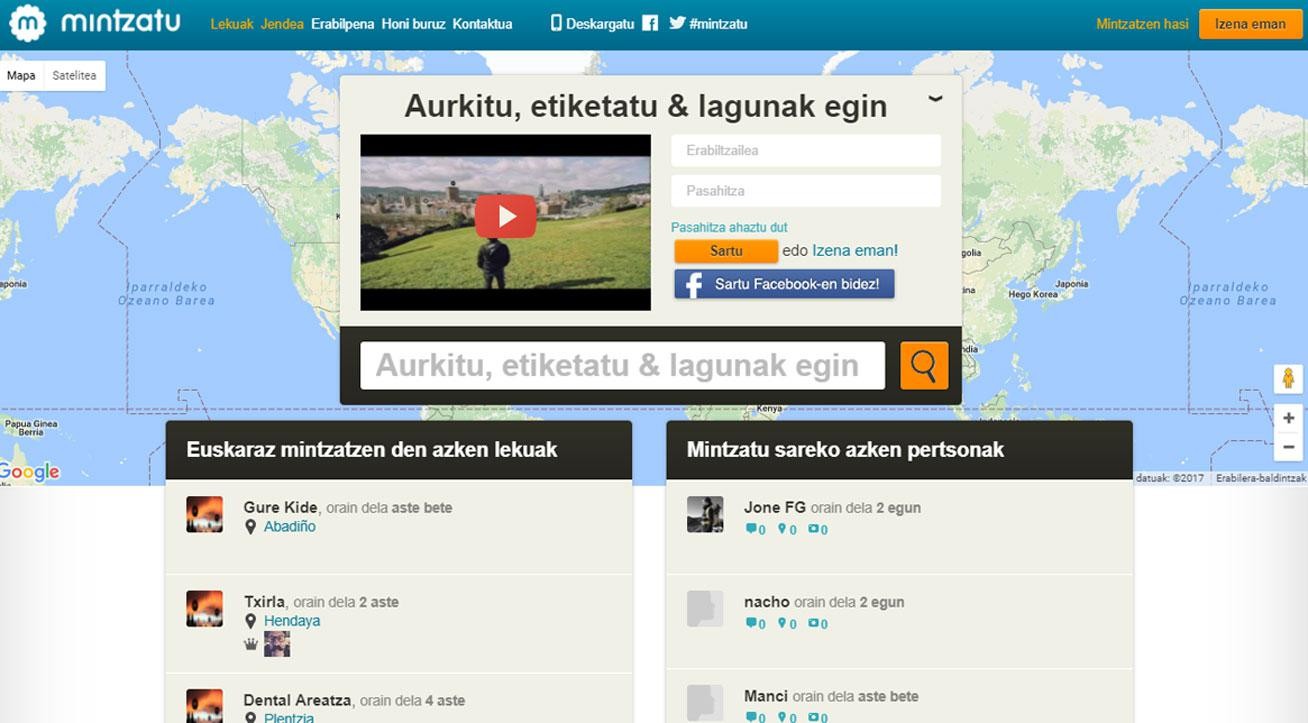Viewport: 1308px width, 723px height.
Task: Click nacho's placeholder avatar
Action: tap(705, 608)
